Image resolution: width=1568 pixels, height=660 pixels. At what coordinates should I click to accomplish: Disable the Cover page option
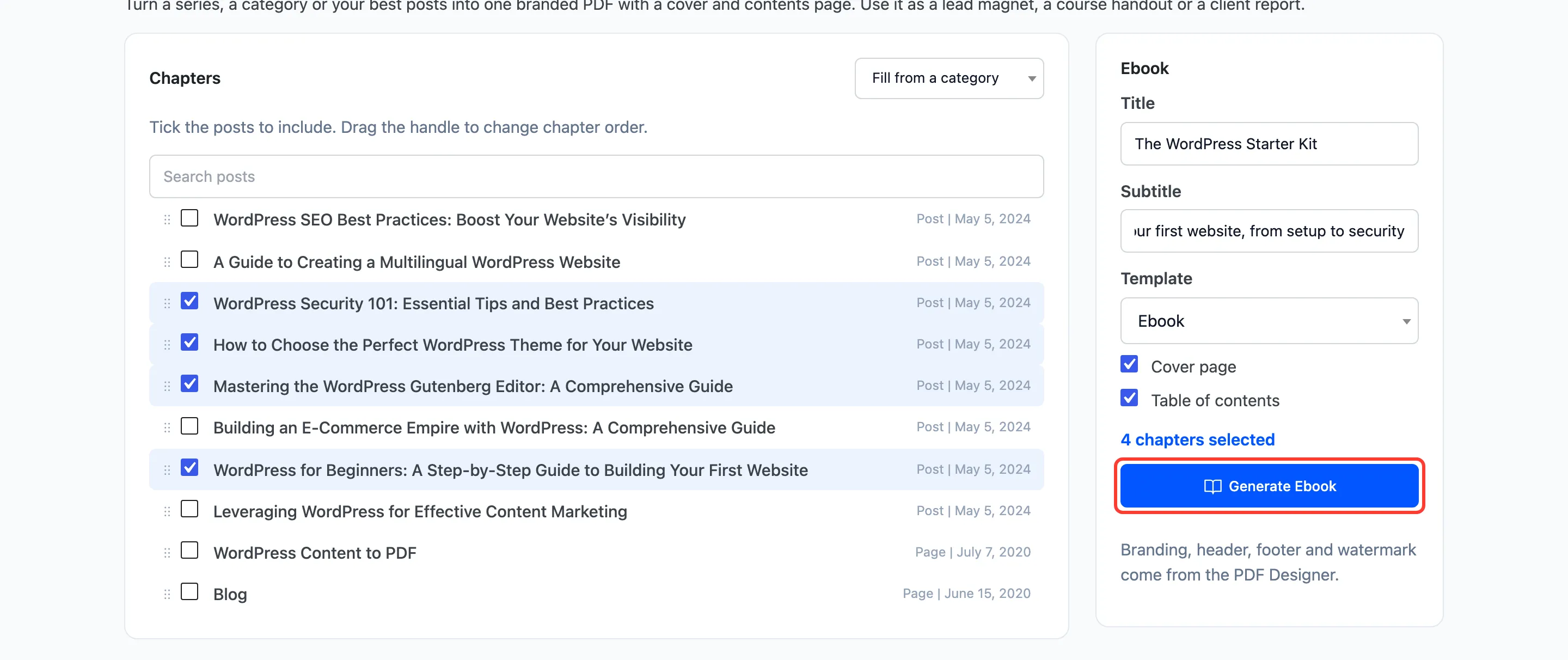coord(1129,365)
